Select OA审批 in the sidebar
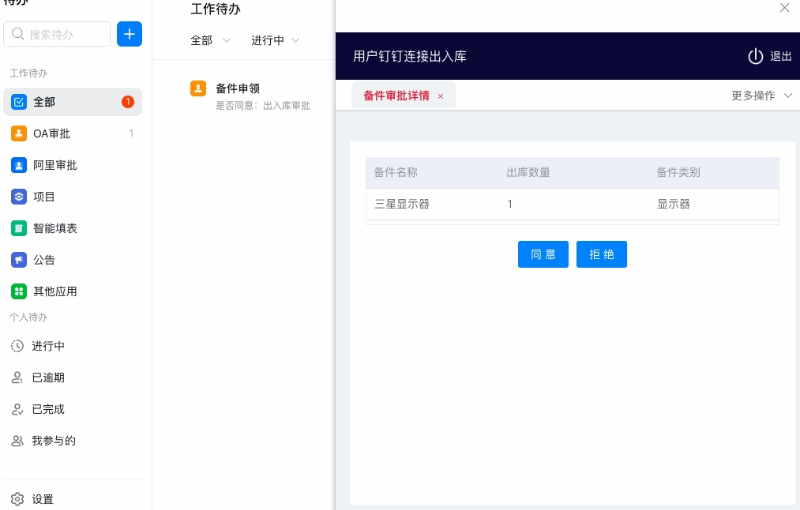 72,134
